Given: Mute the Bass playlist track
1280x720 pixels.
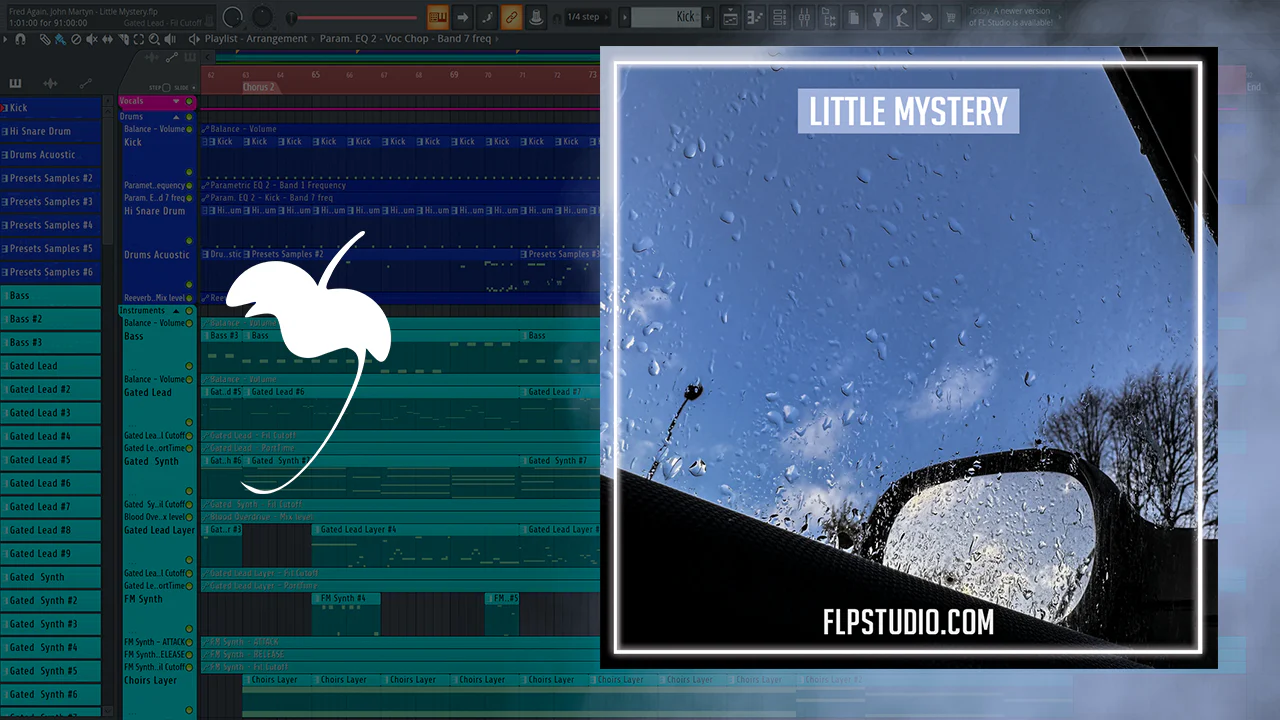Looking at the screenshot, I should (190, 367).
